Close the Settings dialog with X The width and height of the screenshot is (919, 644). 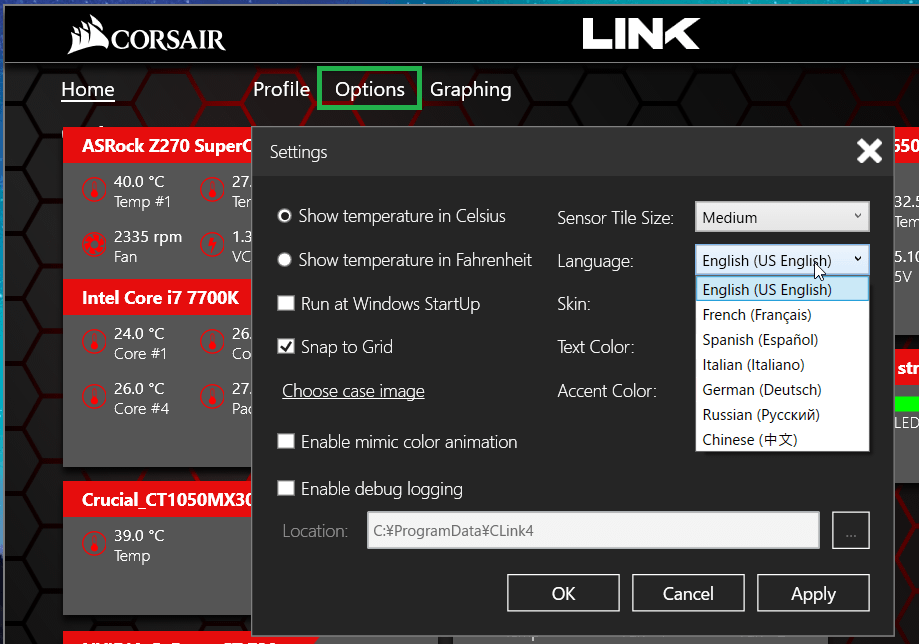869,151
